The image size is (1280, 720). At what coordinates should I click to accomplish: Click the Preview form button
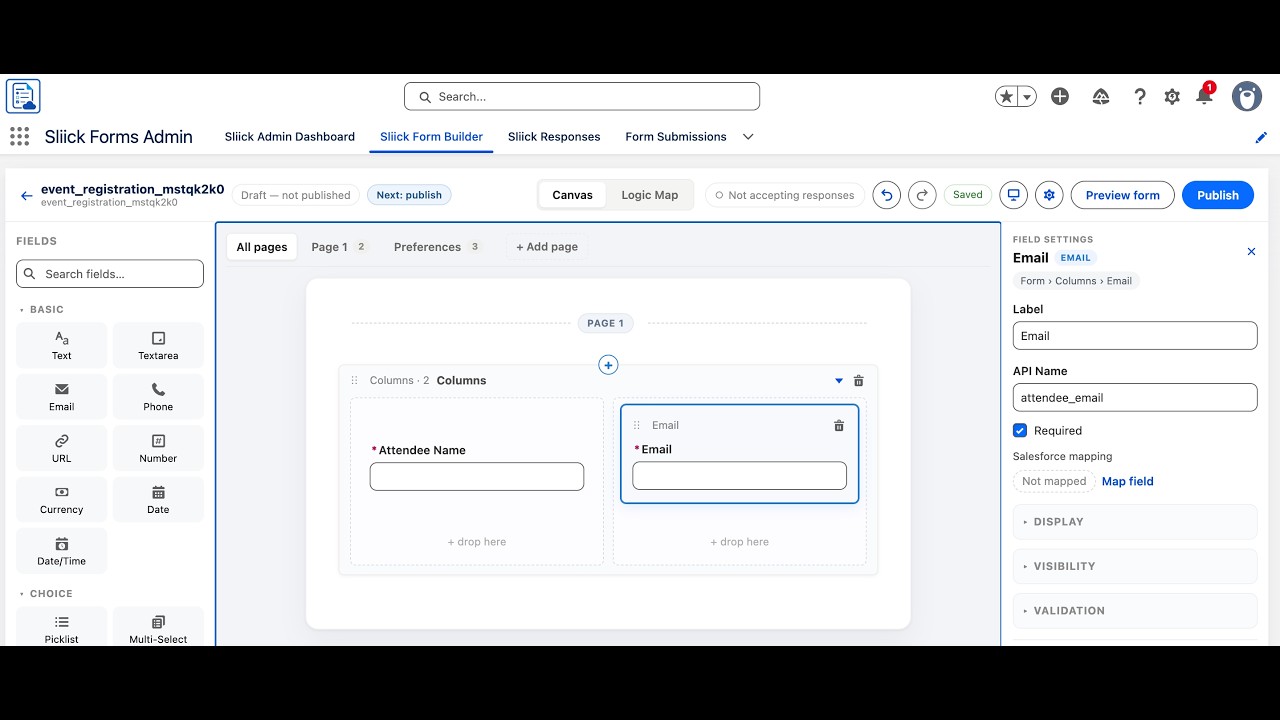(1123, 195)
